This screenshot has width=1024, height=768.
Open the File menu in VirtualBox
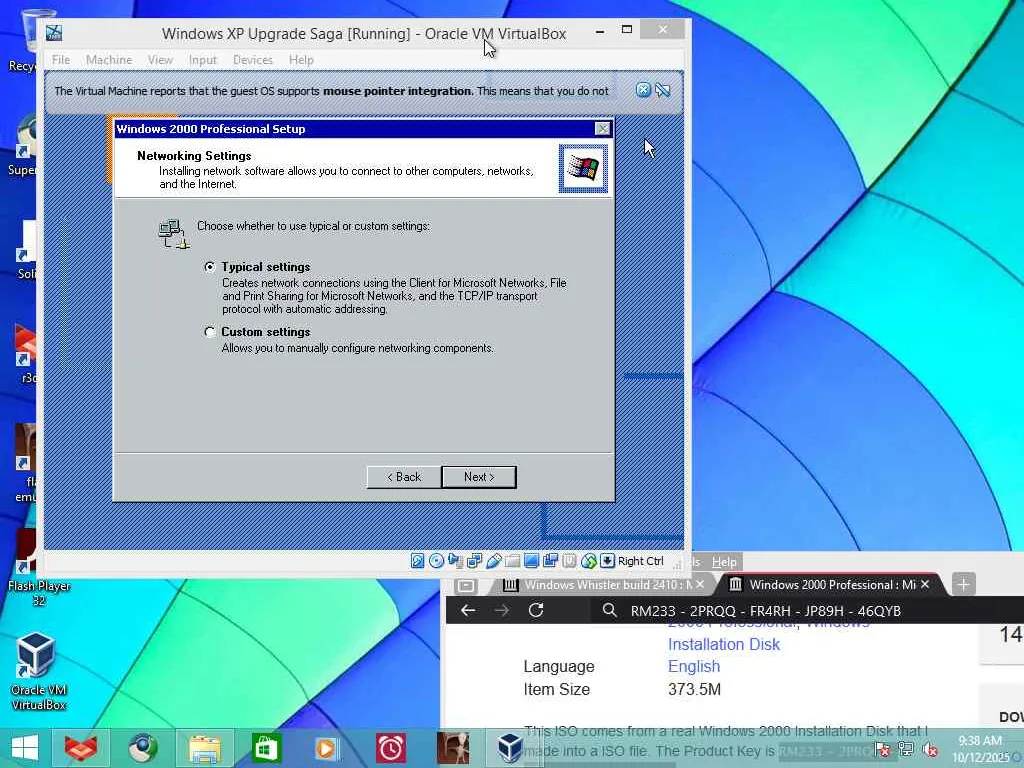click(x=61, y=59)
